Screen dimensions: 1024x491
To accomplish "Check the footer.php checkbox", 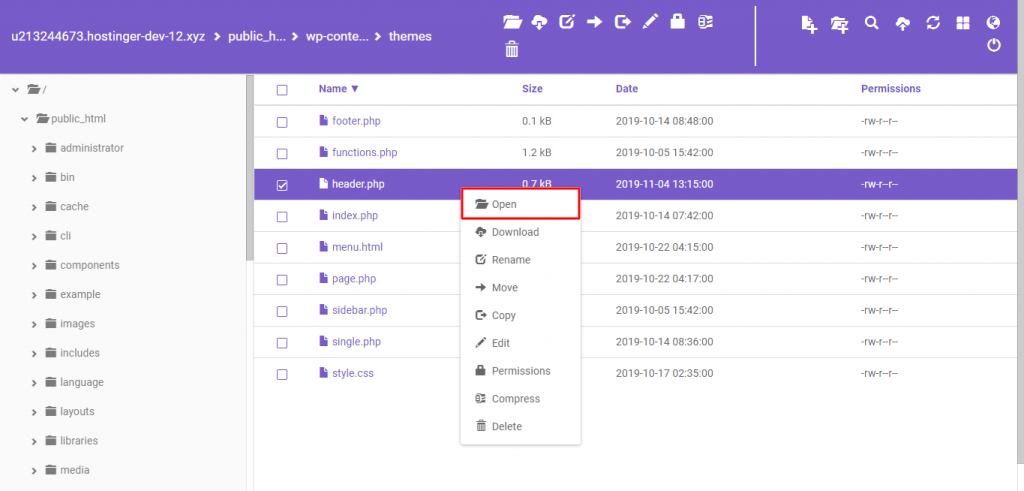I will click(x=282, y=122).
